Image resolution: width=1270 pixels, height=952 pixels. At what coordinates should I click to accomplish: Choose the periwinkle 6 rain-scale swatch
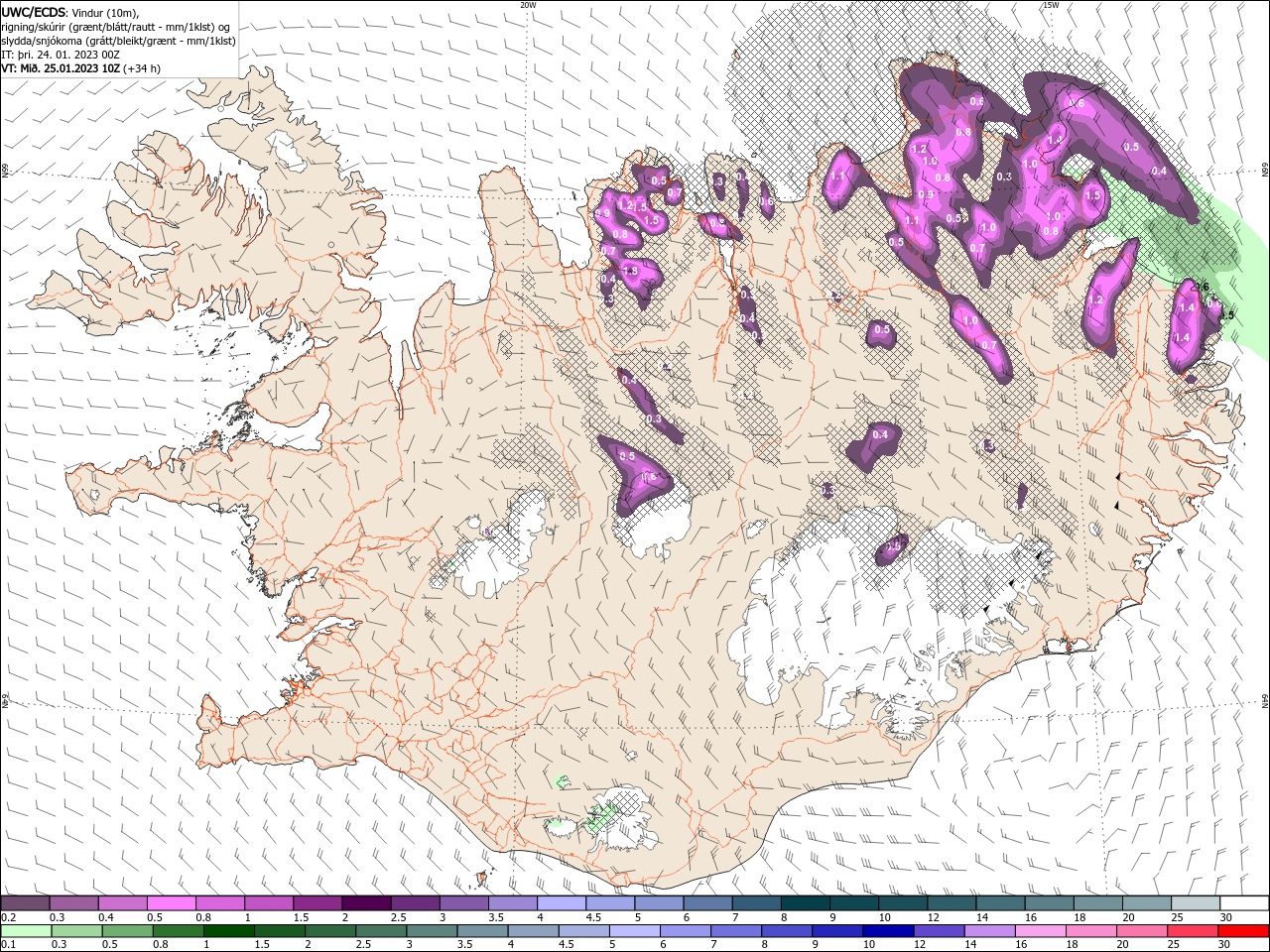coord(686,931)
